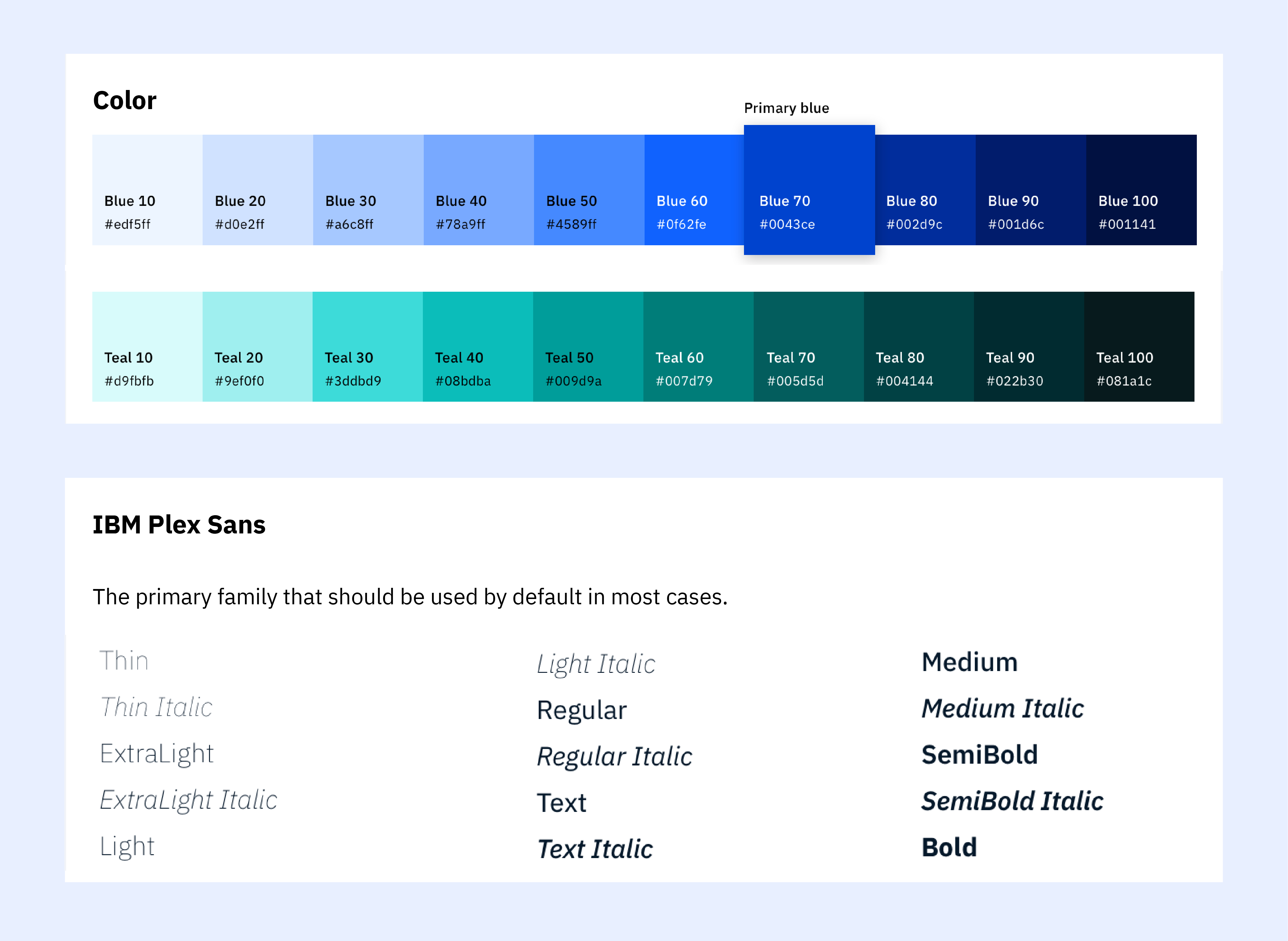Click the Regular Italic font sample

[x=615, y=756]
